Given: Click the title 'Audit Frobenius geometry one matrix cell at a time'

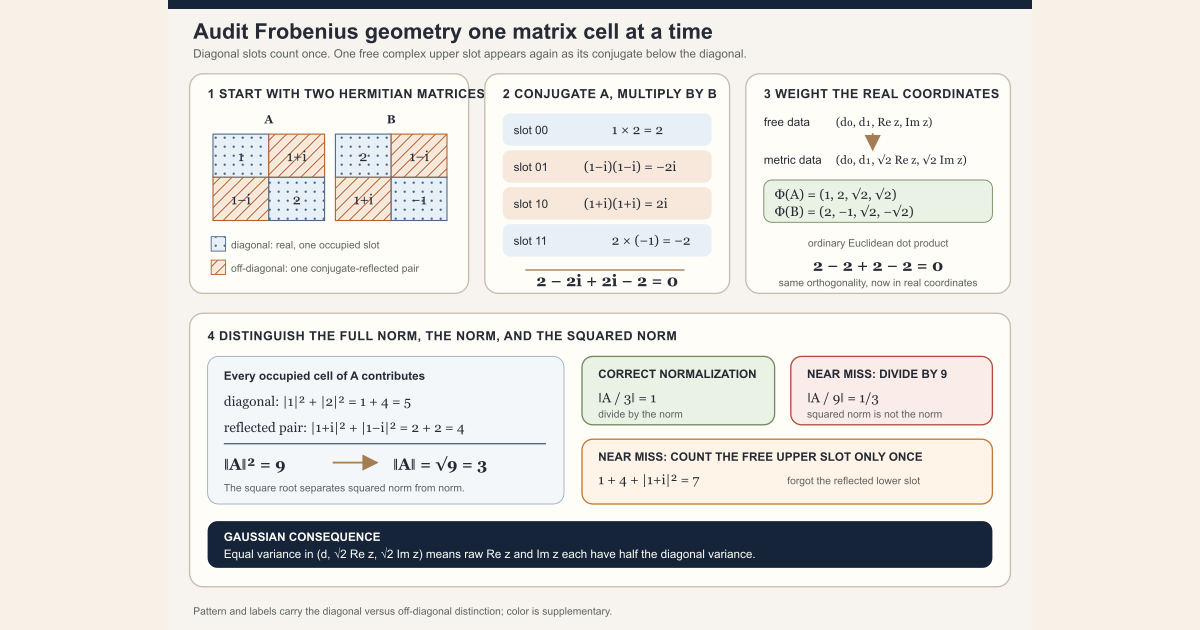Looking at the screenshot, I should point(453,31).
